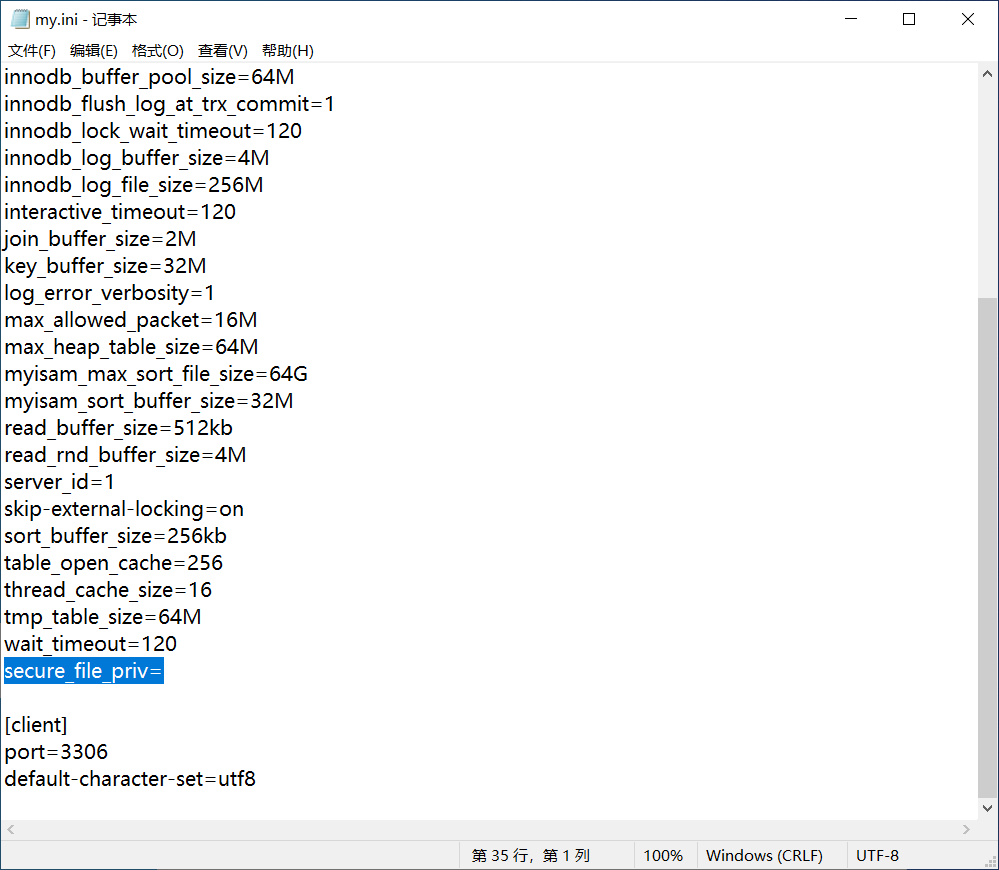Image resolution: width=999 pixels, height=870 pixels.
Task: Open the 帮助(H) menu
Action: click(287, 51)
